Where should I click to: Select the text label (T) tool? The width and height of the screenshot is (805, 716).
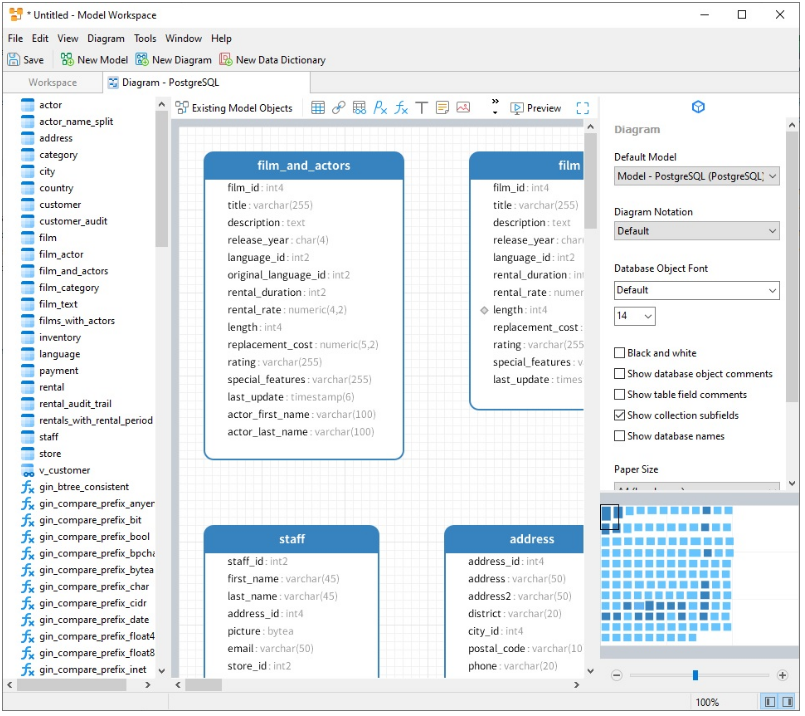point(421,108)
